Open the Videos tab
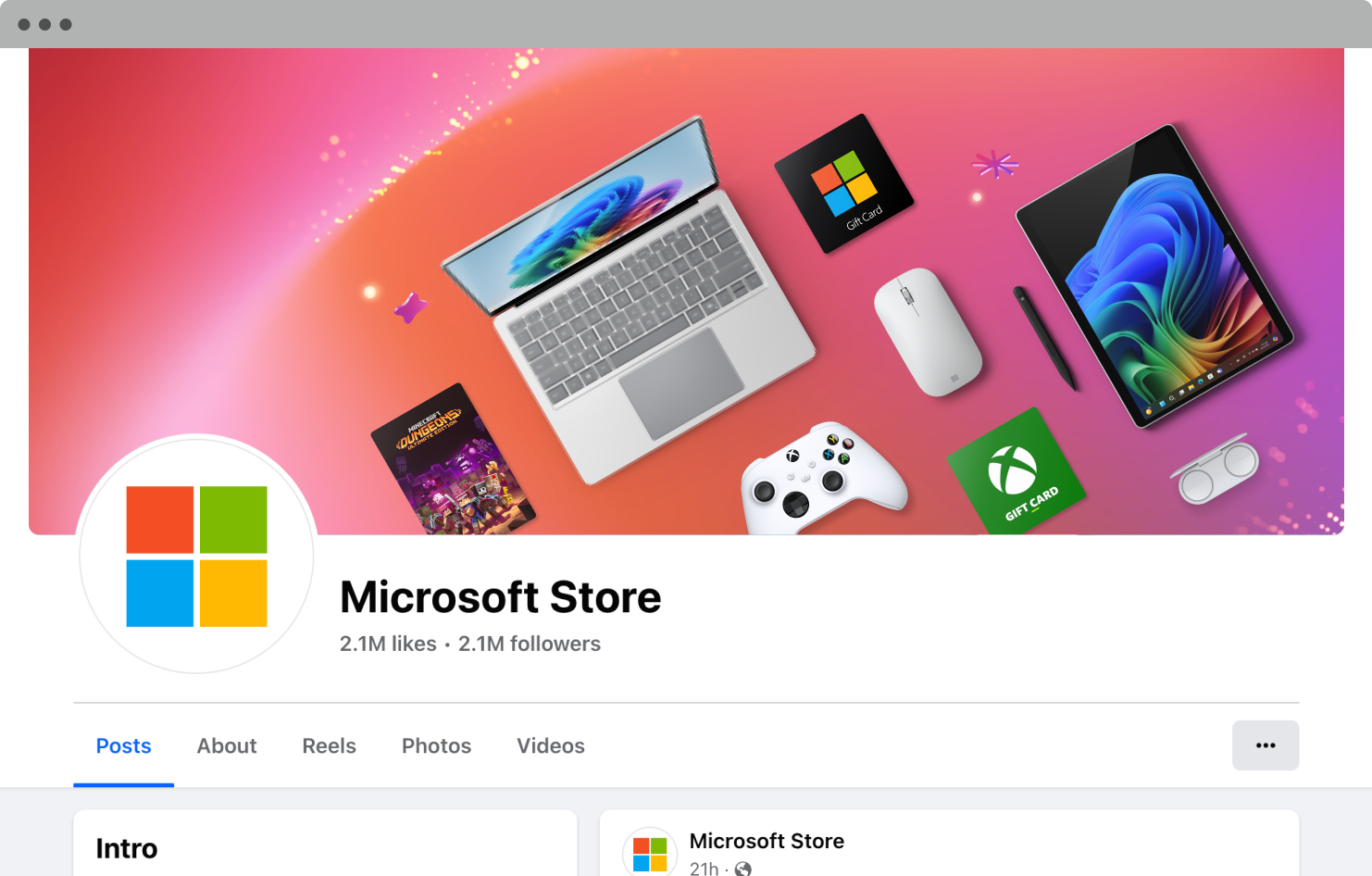Image resolution: width=1372 pixels, height=876 pixels. (x=551, y=745)
